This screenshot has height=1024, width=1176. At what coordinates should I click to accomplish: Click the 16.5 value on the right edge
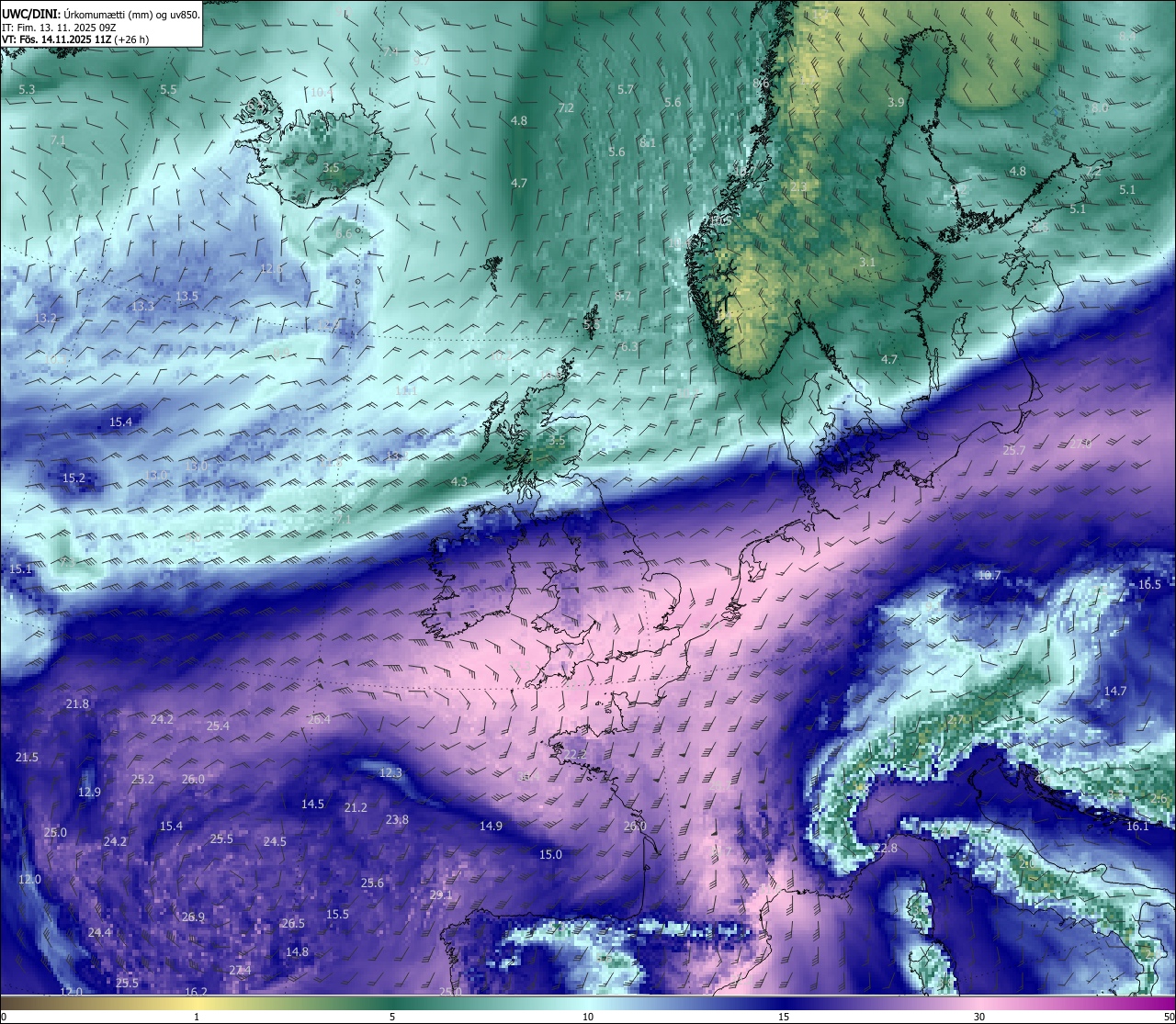pos(1149,584)
